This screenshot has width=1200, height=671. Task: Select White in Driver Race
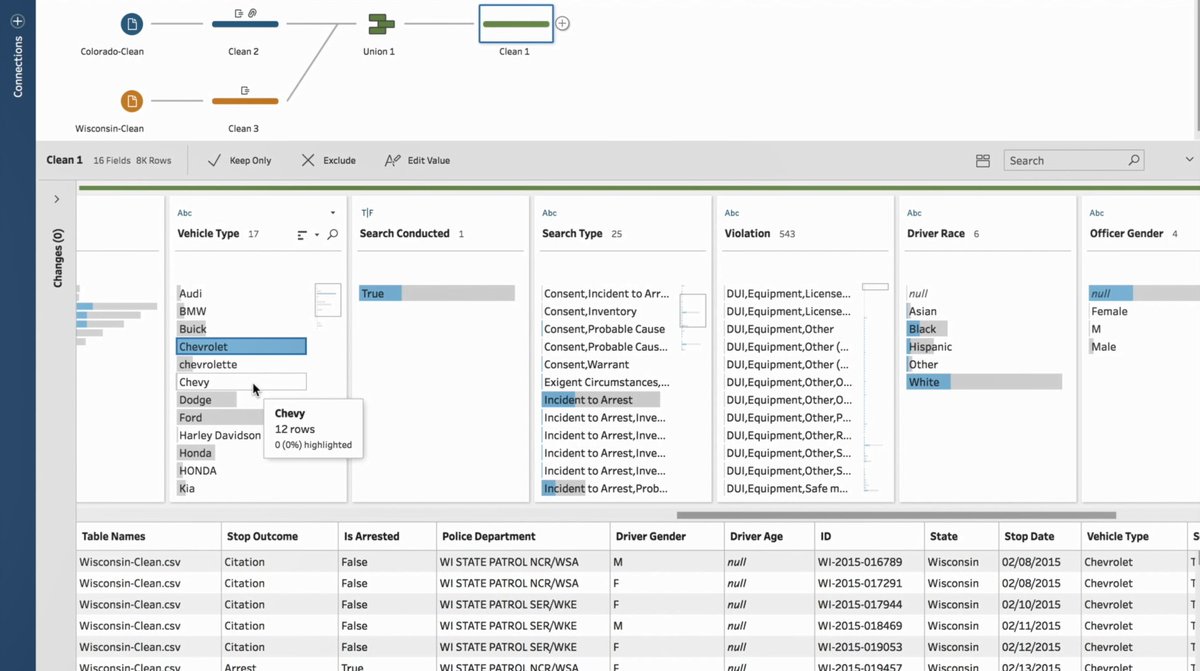coord(984,382)
